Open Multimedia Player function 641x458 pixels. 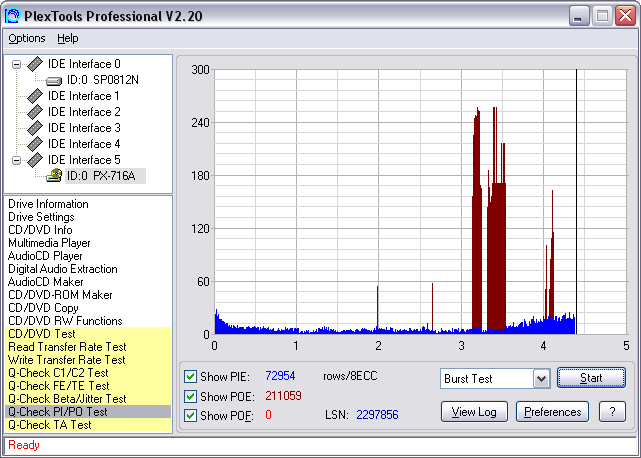(x=49, y=243)
